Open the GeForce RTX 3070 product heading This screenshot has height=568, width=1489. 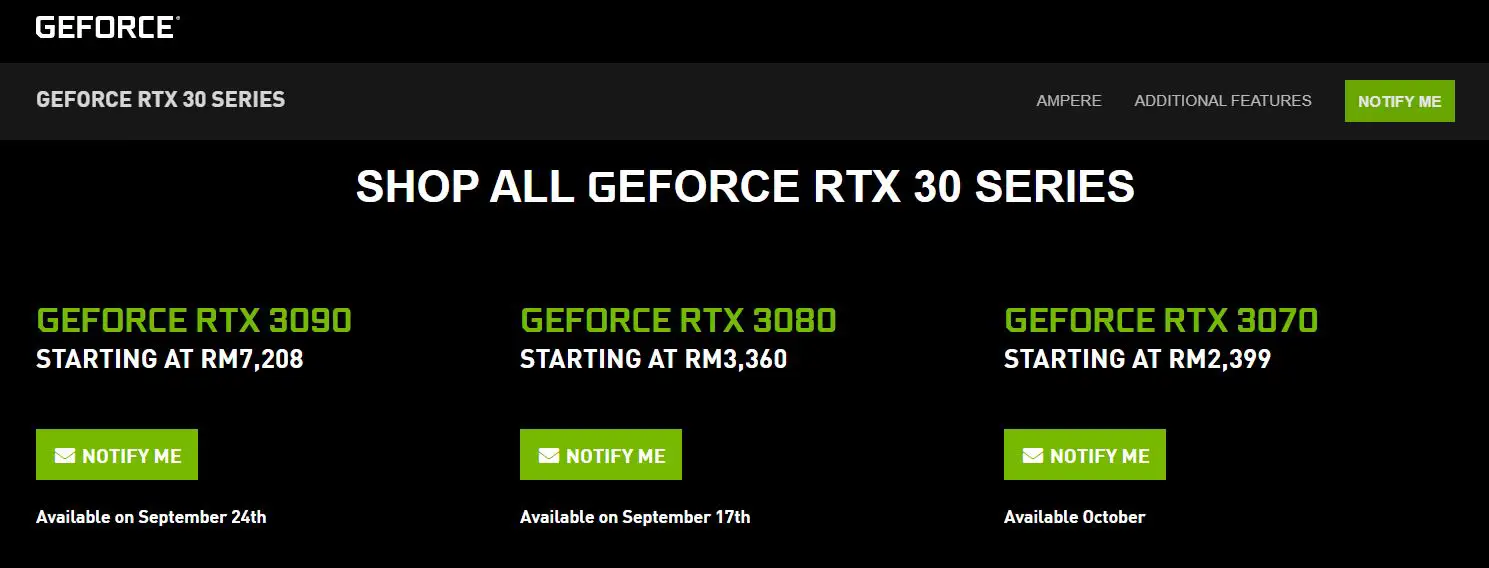coord(1161,320)
